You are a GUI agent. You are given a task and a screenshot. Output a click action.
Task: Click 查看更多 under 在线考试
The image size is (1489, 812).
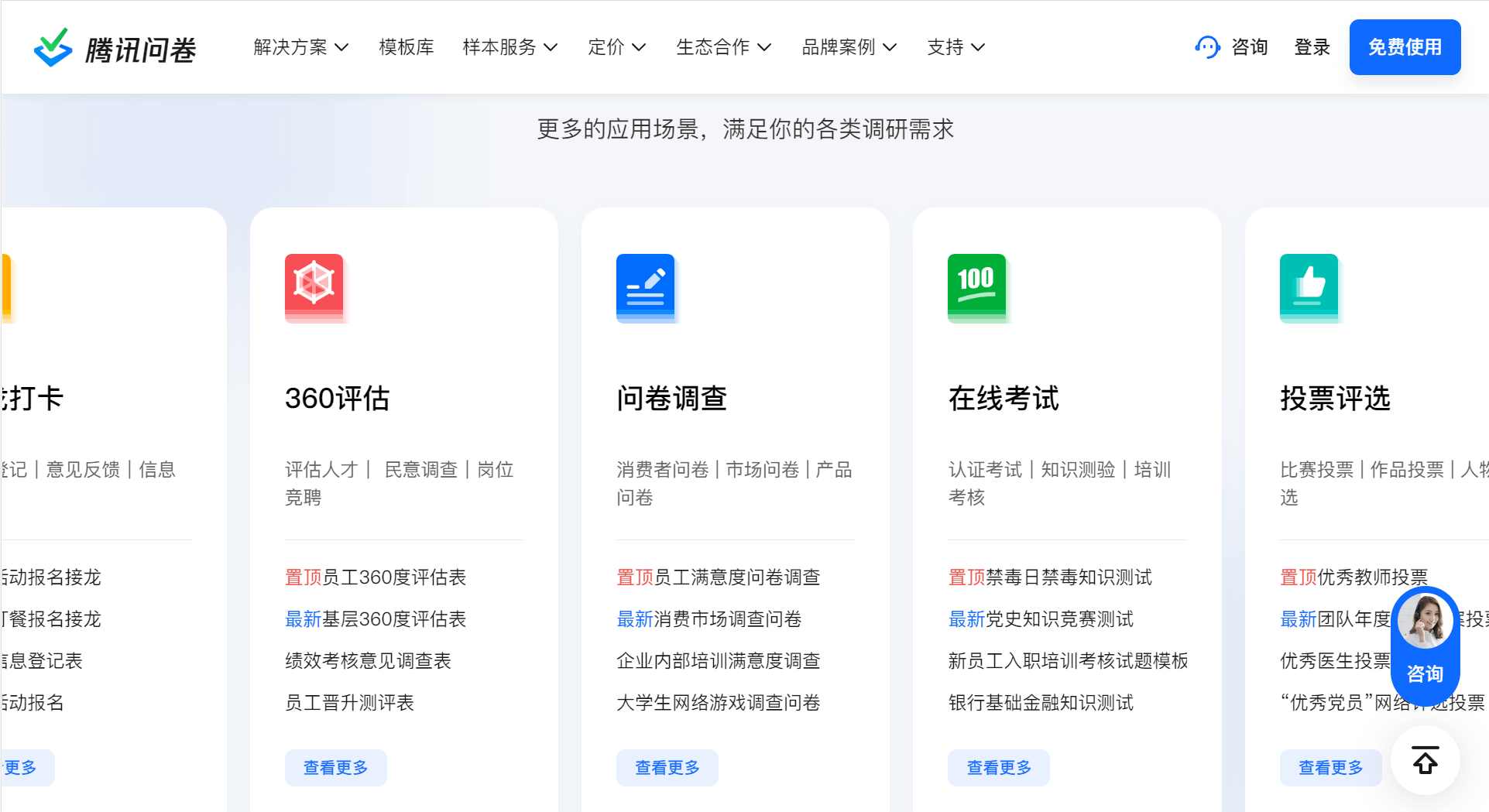coord(999,767)
